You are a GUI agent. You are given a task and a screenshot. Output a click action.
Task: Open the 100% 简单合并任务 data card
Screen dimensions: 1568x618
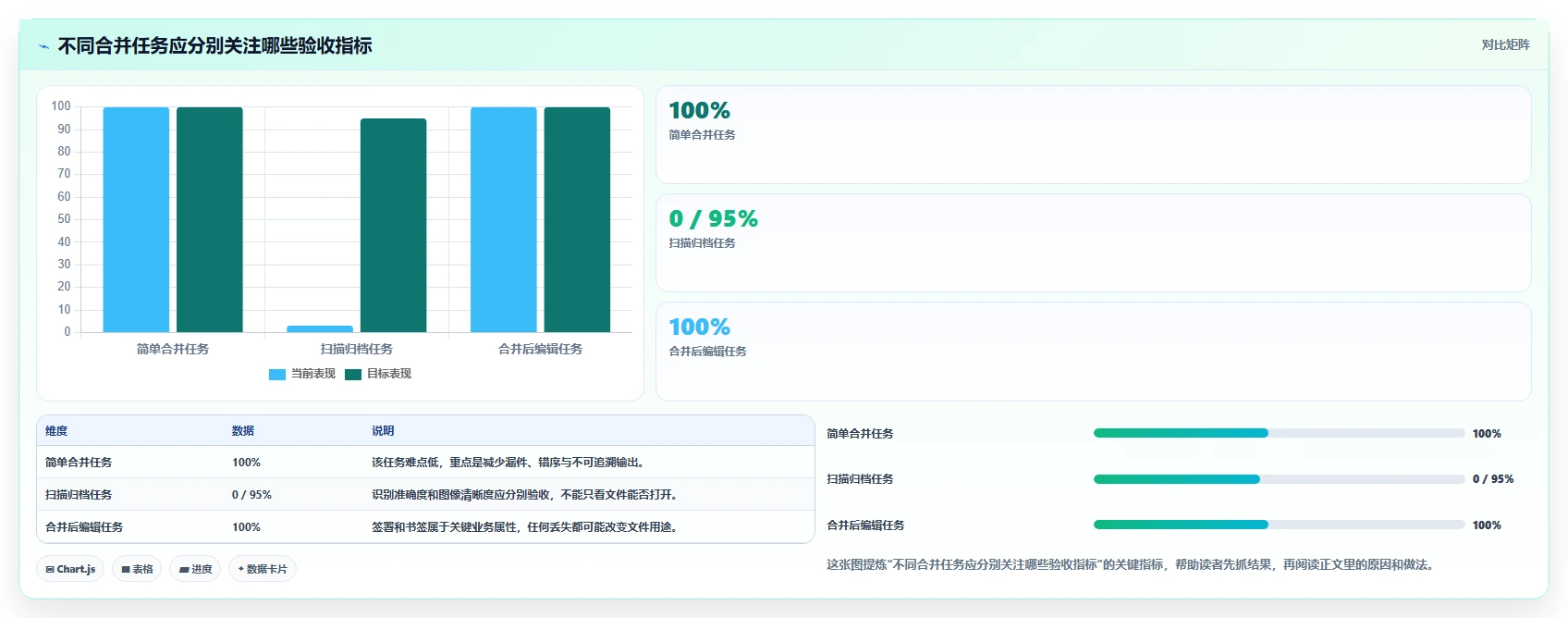pyautogui.click(x=1094, y=135)
